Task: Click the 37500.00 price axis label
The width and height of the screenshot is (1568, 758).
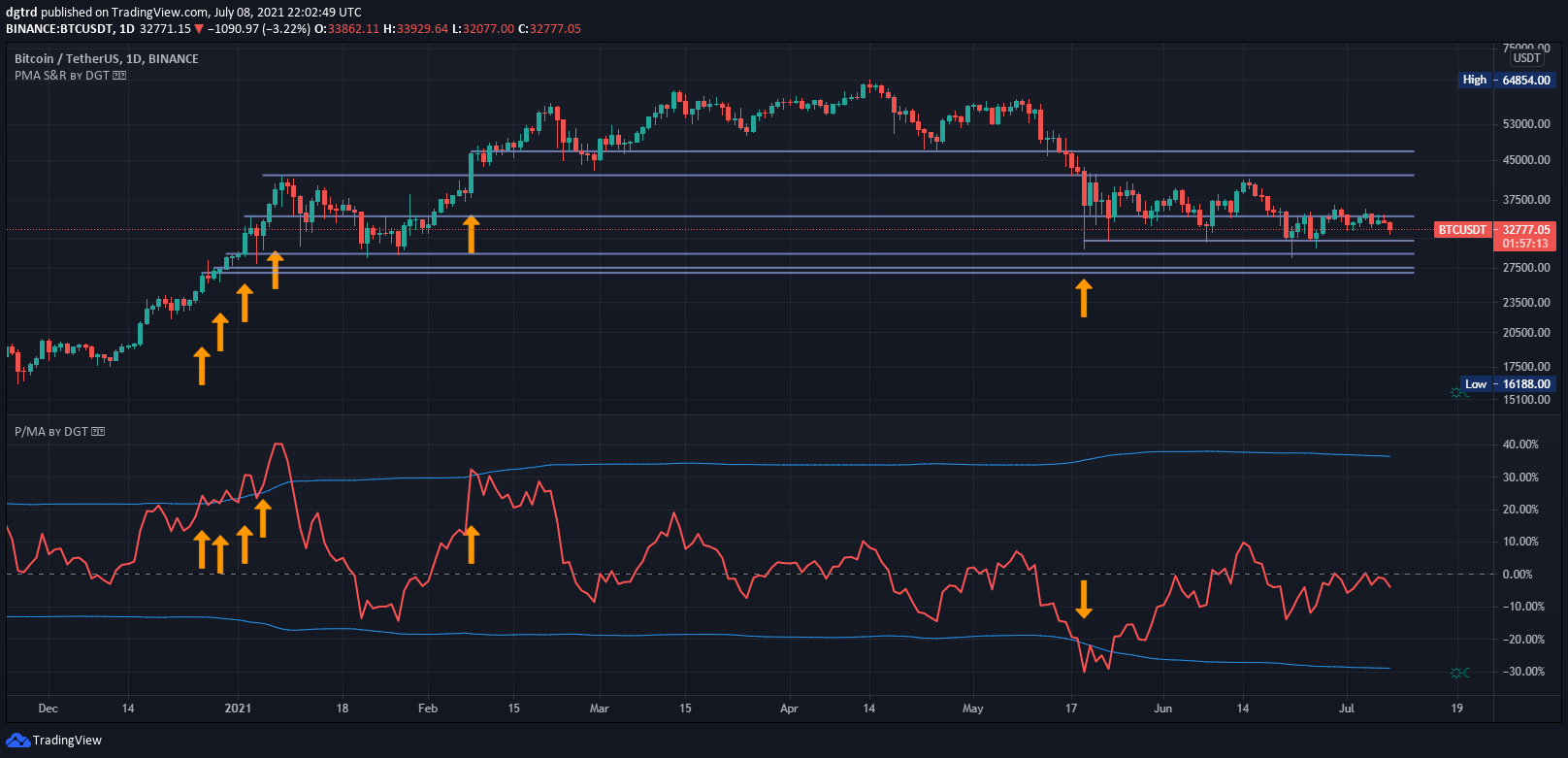Action: tap(1526, 200)
